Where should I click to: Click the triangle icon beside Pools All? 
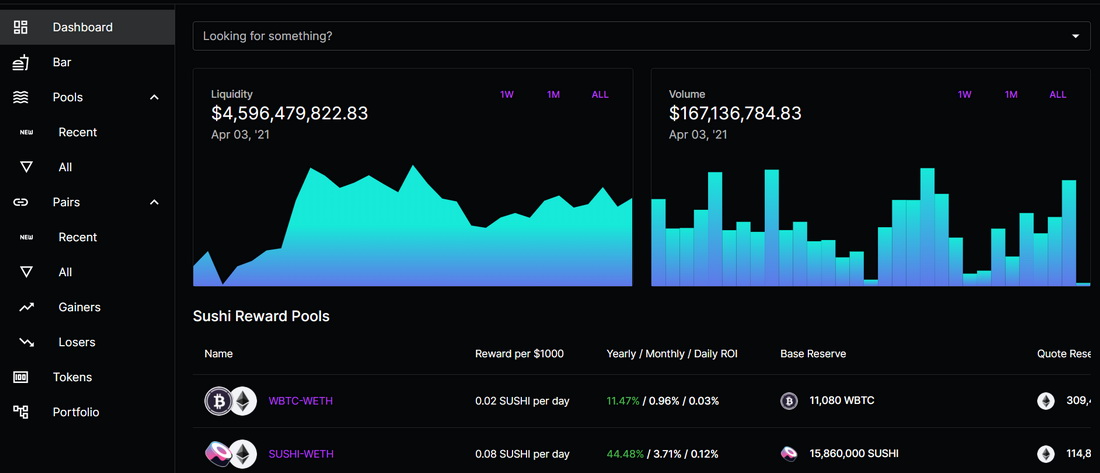(26, 167)
